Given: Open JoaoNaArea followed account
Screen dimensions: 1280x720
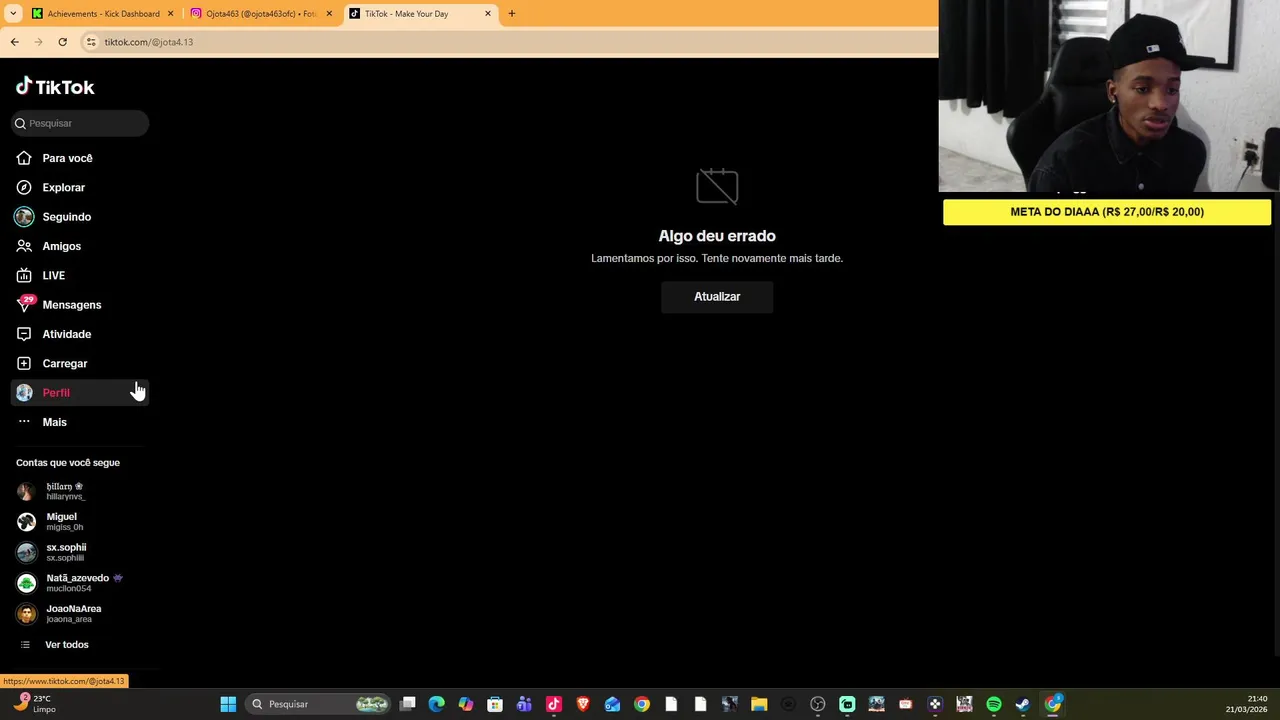Looking at the screenshot, I should pos(80,613).
